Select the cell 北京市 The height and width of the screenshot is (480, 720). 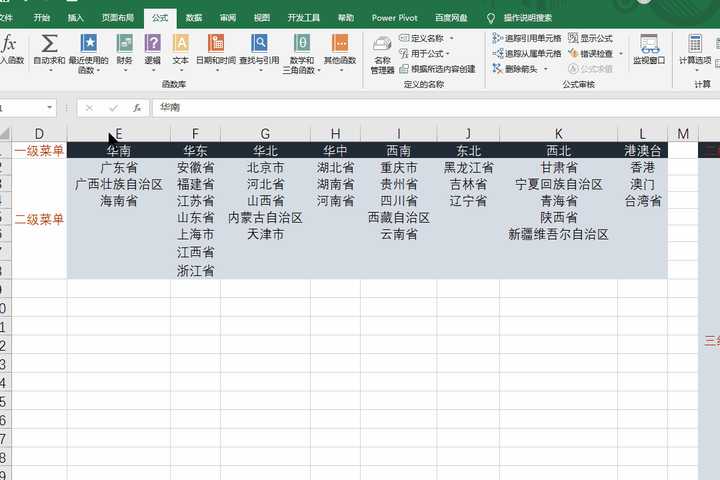265,168
